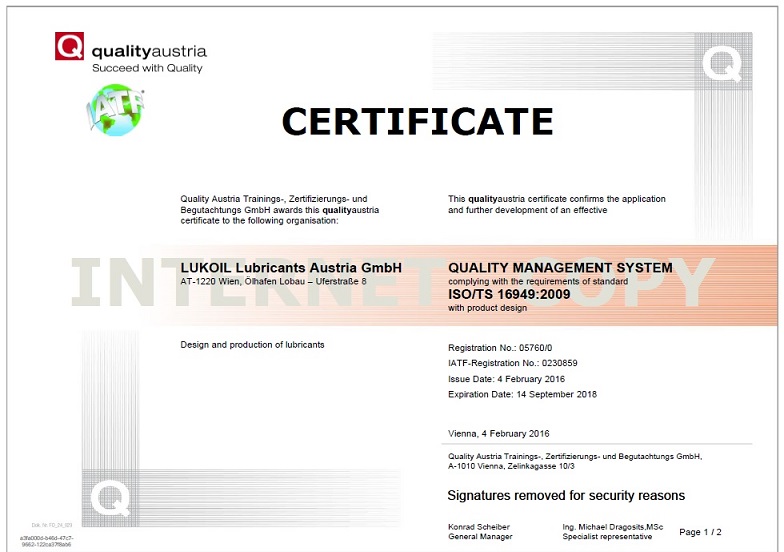Click the paragraph starting 'This qualityaustria certificate confirms'
The height and width of the screenshot is (552, 784).
pos(556,204)
